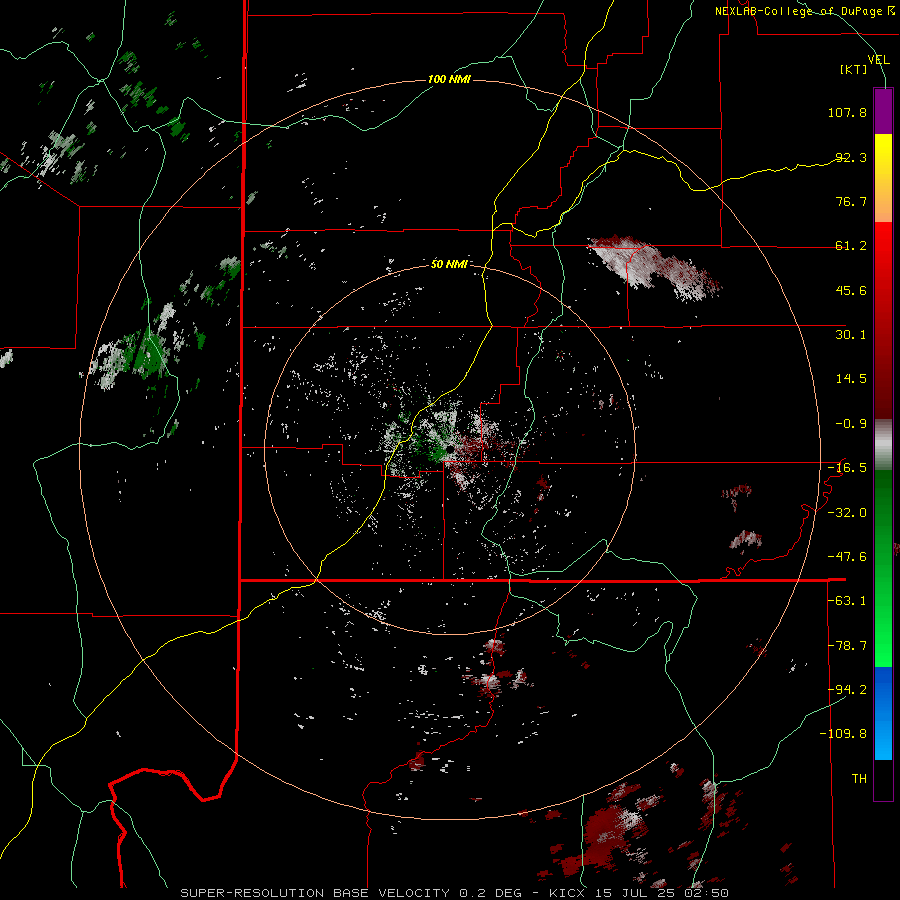Pick the gray-white segment of the color bar
The width and height of the screenshot is (900, 900).
tap(883, 445)
